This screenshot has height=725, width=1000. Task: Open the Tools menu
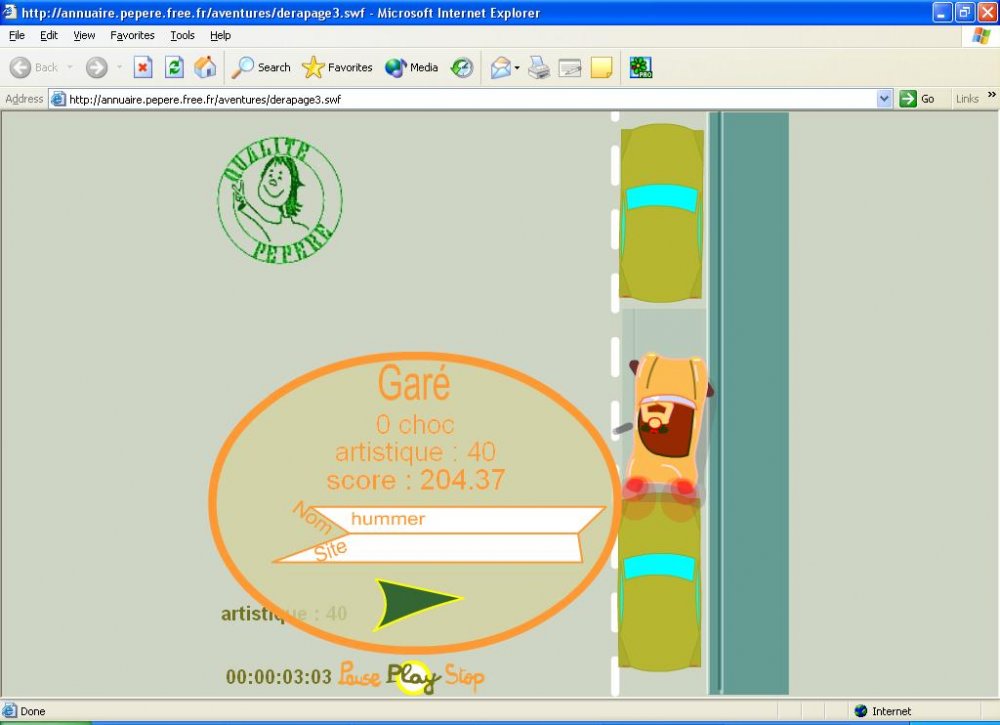pyautogui.click(x=182, y=35)
